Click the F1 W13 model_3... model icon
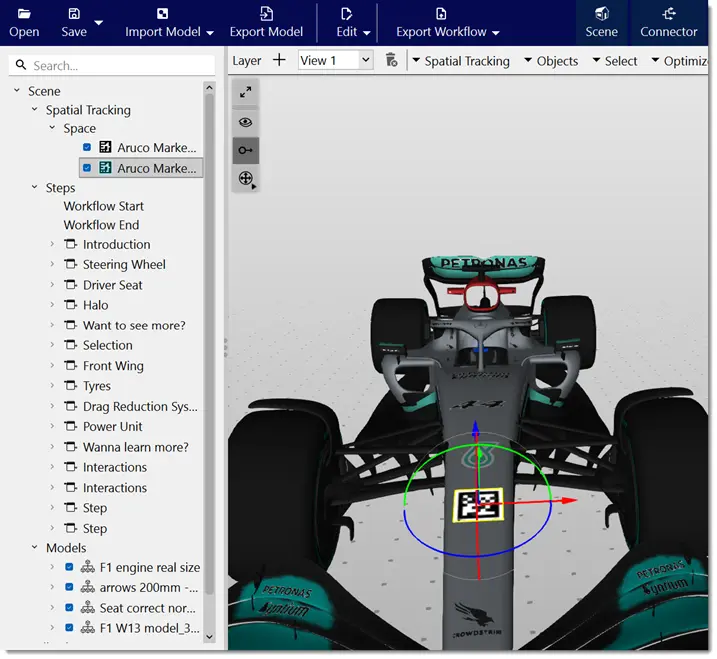Screen dimensions: 717x659 (88, 628)
